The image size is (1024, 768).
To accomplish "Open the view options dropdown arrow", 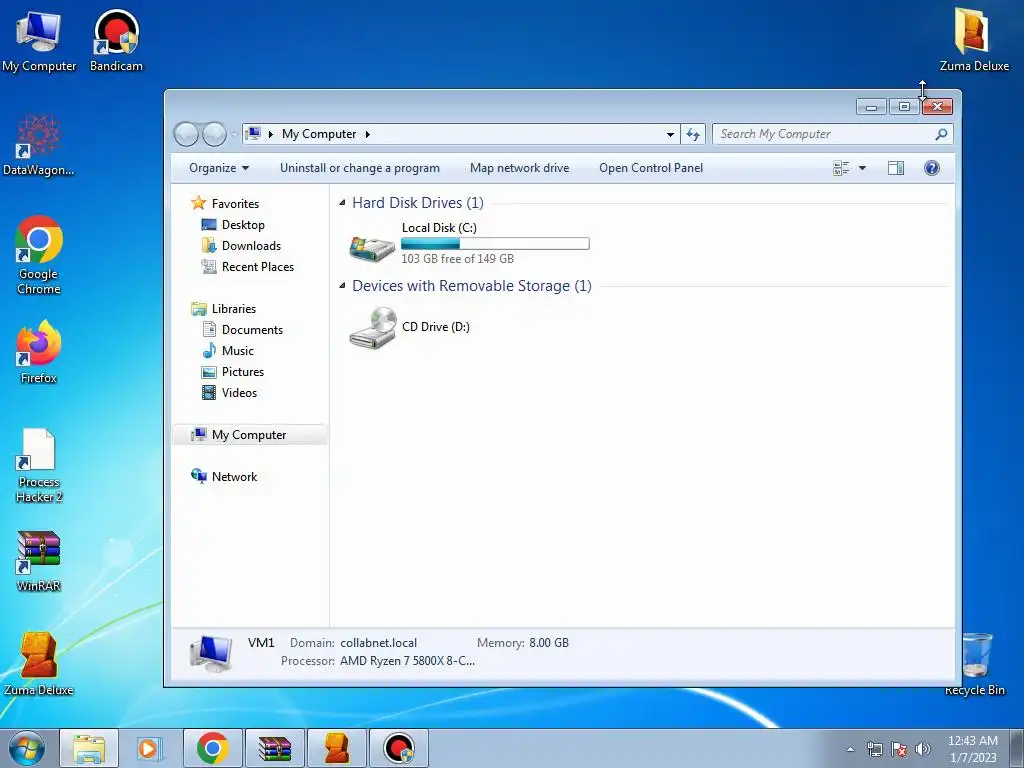I will [862, 168].
